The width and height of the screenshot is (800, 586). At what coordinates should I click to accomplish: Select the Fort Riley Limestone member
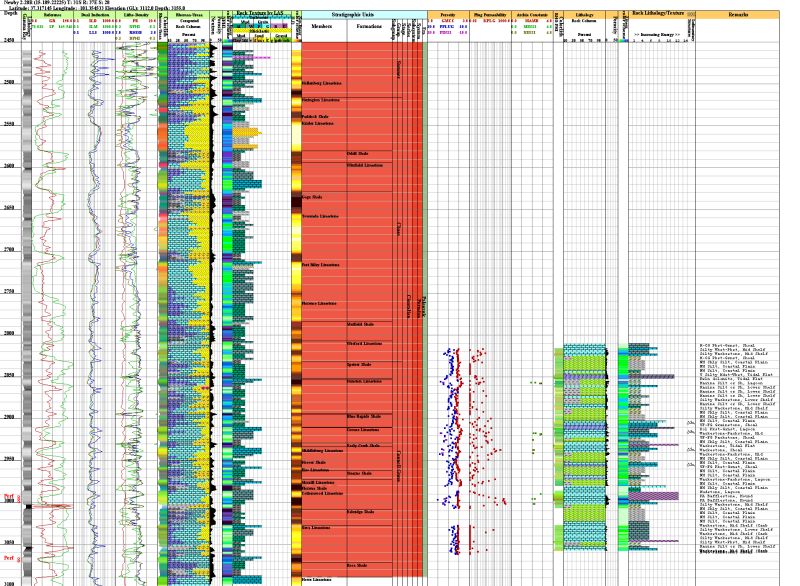click(x=320, y=265)
